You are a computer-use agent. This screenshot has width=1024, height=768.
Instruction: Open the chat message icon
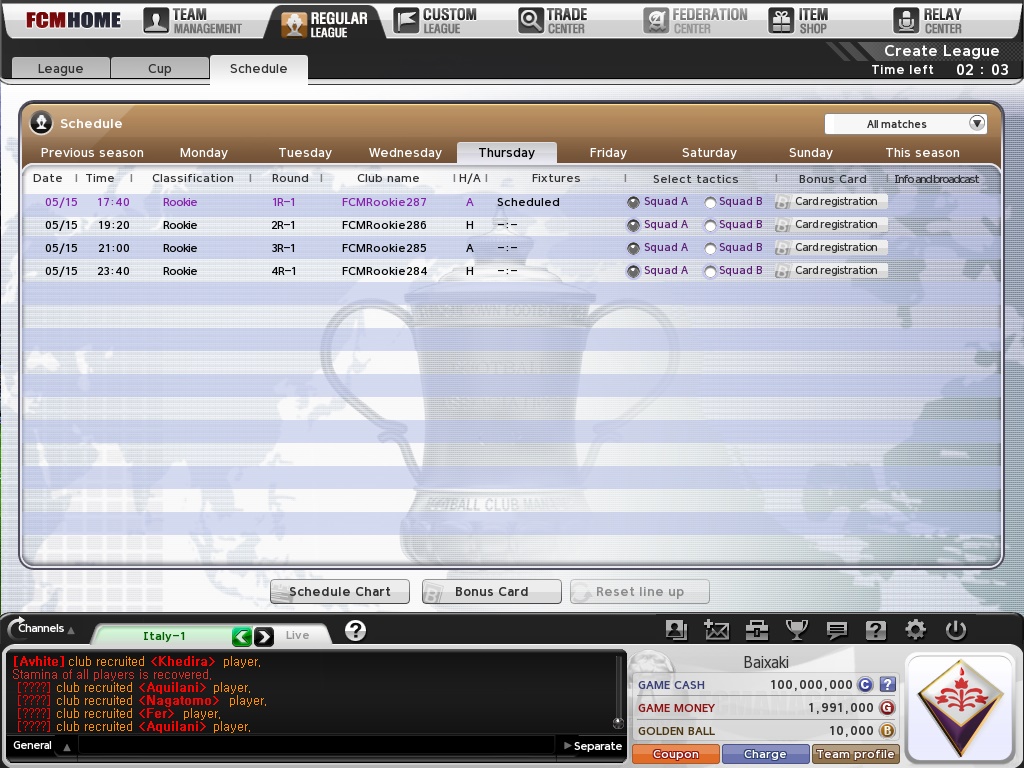click(x=836, y=630)
